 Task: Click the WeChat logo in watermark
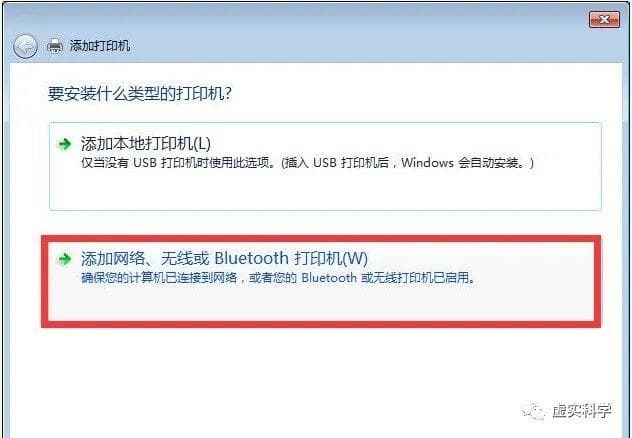pyautogui.click(x=534, y=411)
